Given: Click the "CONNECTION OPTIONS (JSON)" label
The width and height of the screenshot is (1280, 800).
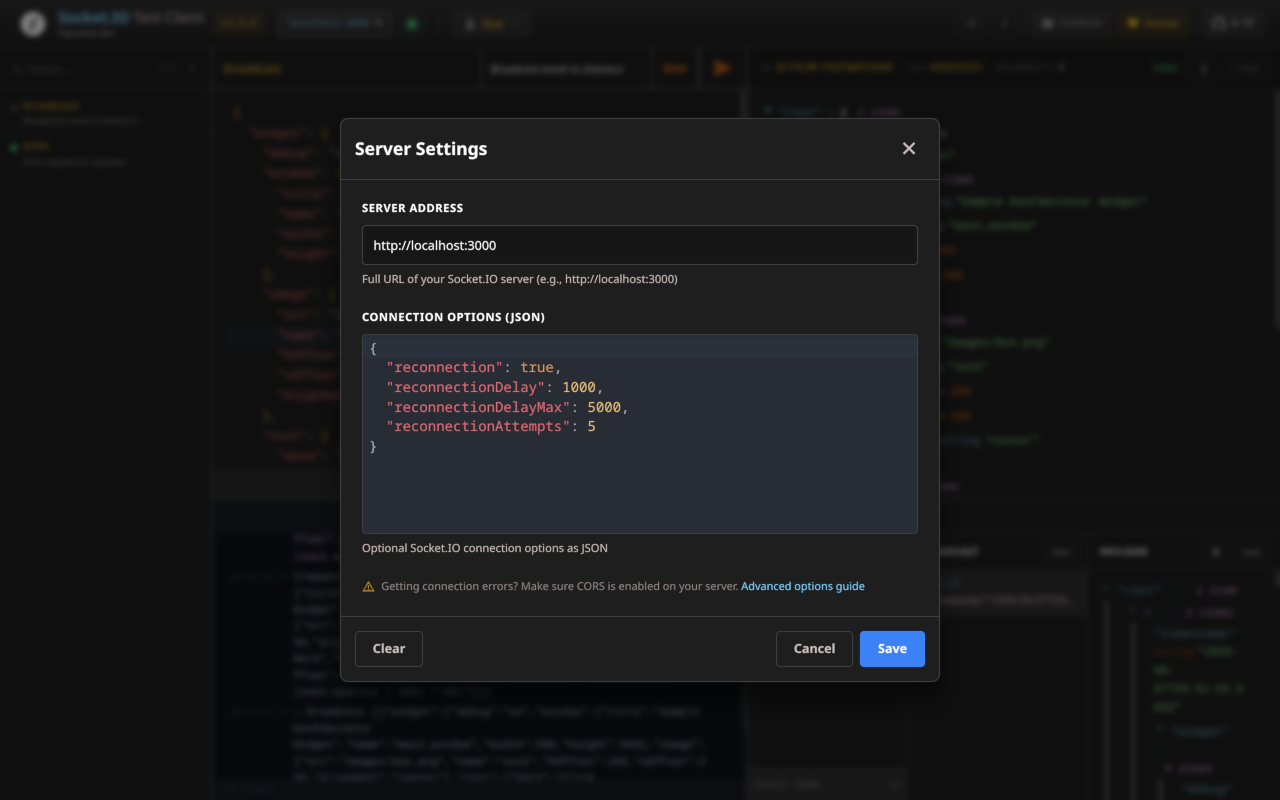Looking at the screenshot, I should (453, 317).
